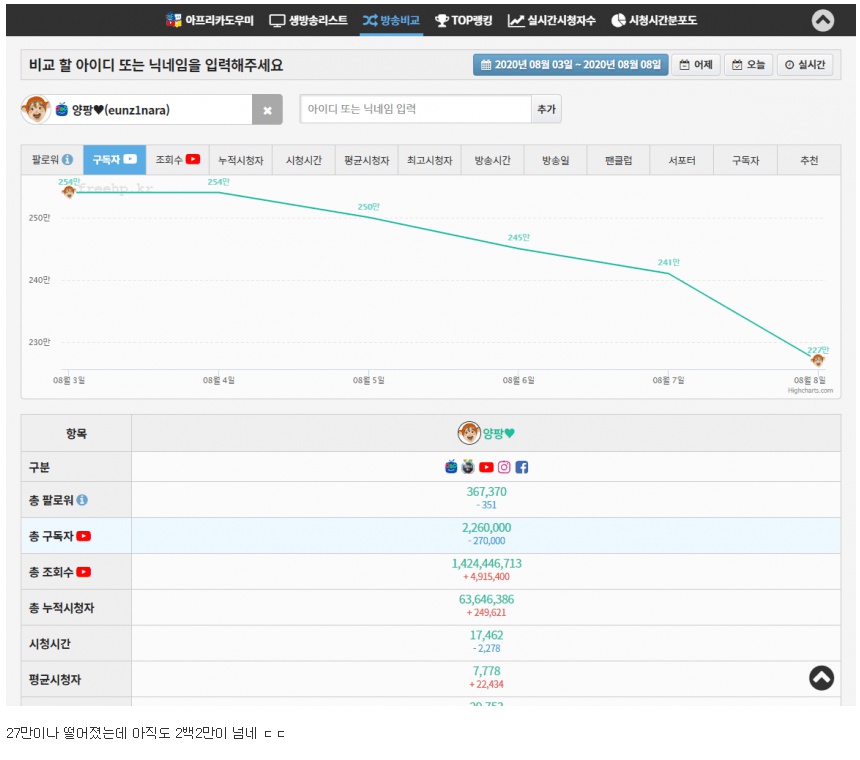Open 실시간시청자수 menu
The width and height of the screenshot is (860, 760).
coord(551,20)
